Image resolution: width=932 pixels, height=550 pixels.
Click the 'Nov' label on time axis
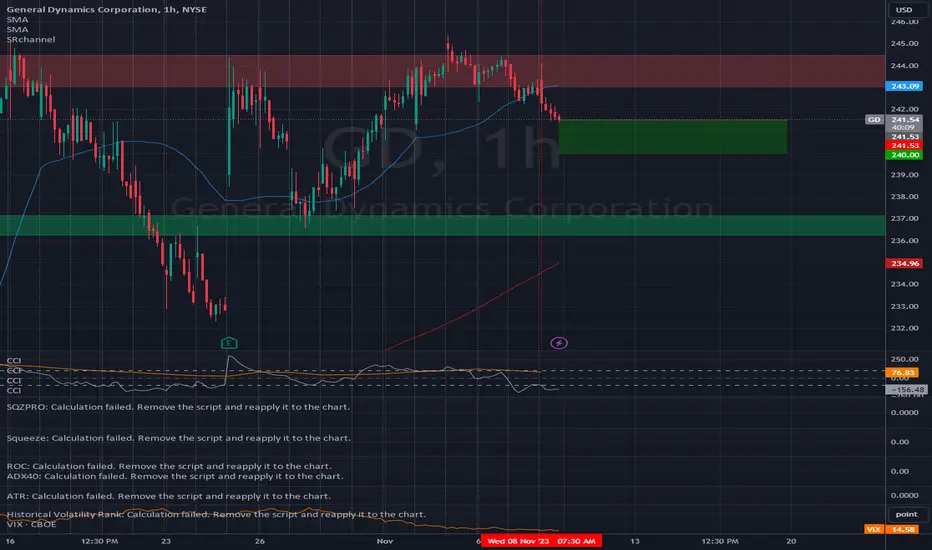click(x=385, y=541)
